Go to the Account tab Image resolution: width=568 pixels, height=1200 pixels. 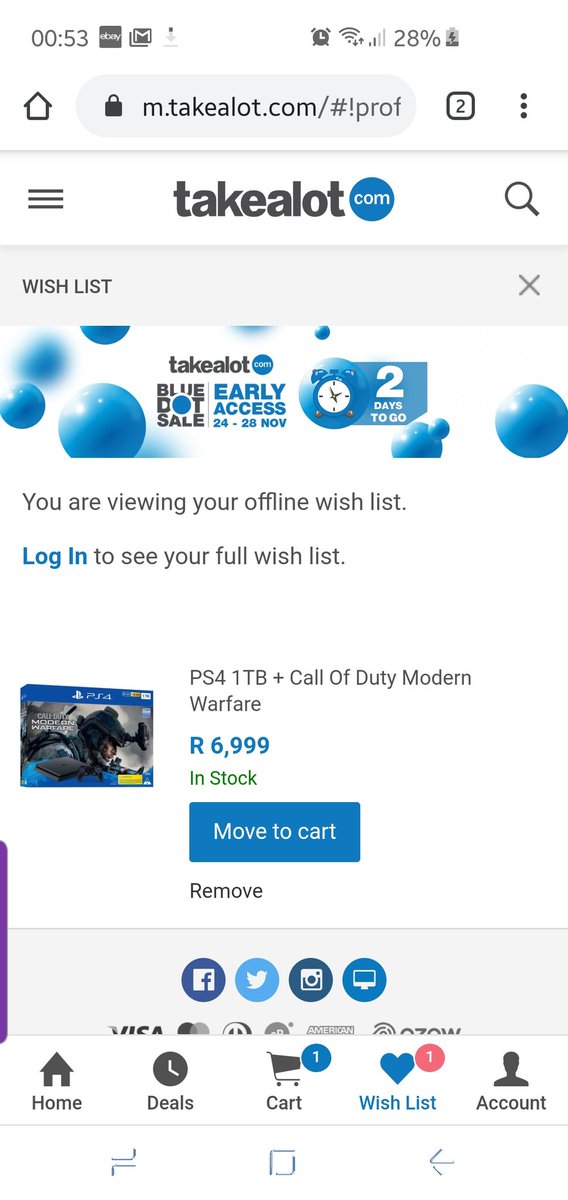coord(511,1082)
